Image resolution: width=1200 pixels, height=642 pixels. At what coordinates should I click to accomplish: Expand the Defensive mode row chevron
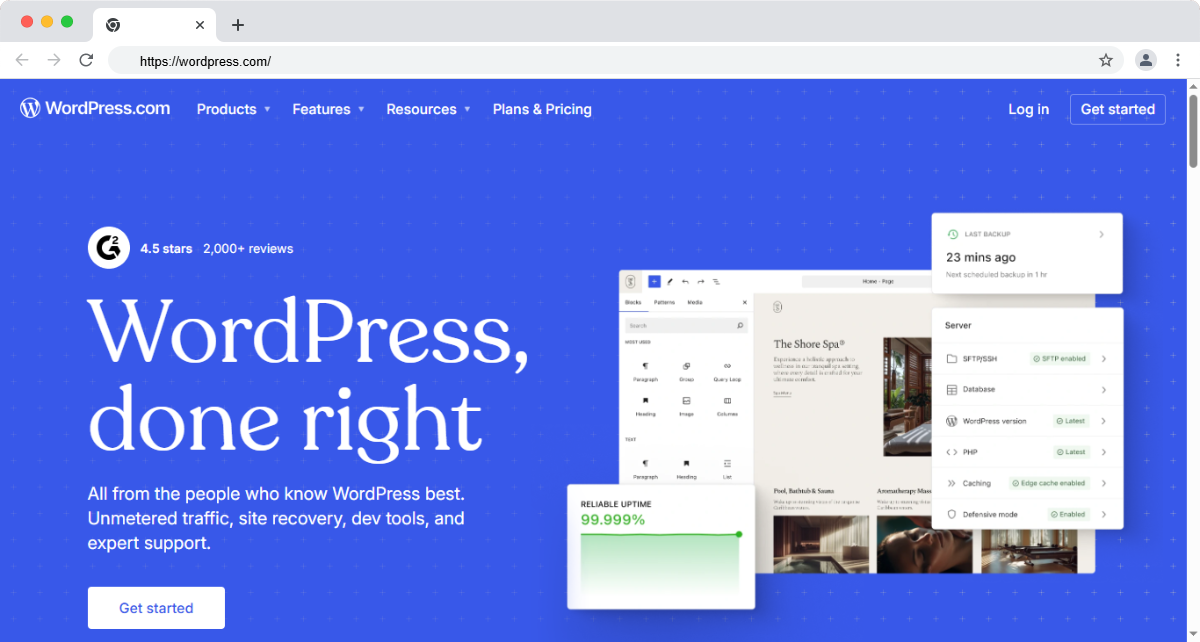1104,514
